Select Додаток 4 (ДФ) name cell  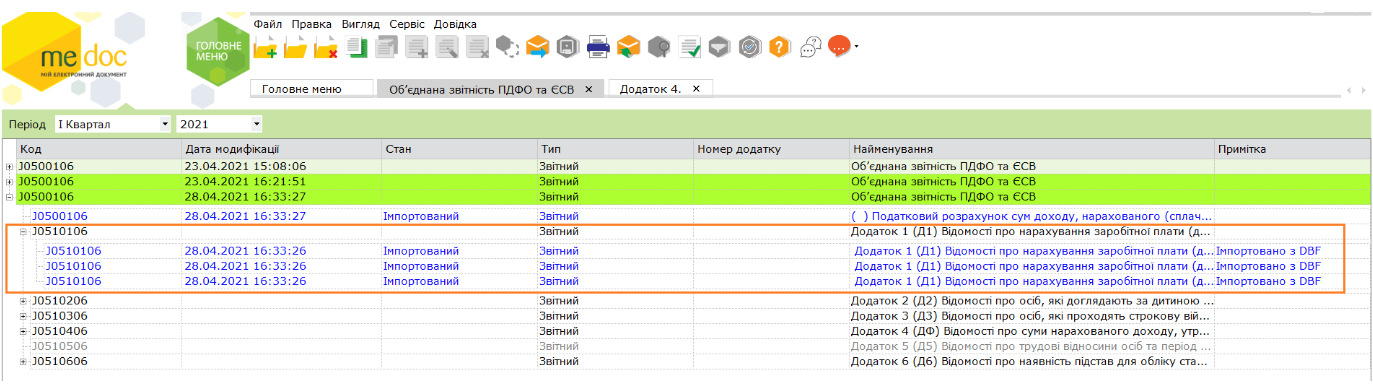tap(1031, 331)
